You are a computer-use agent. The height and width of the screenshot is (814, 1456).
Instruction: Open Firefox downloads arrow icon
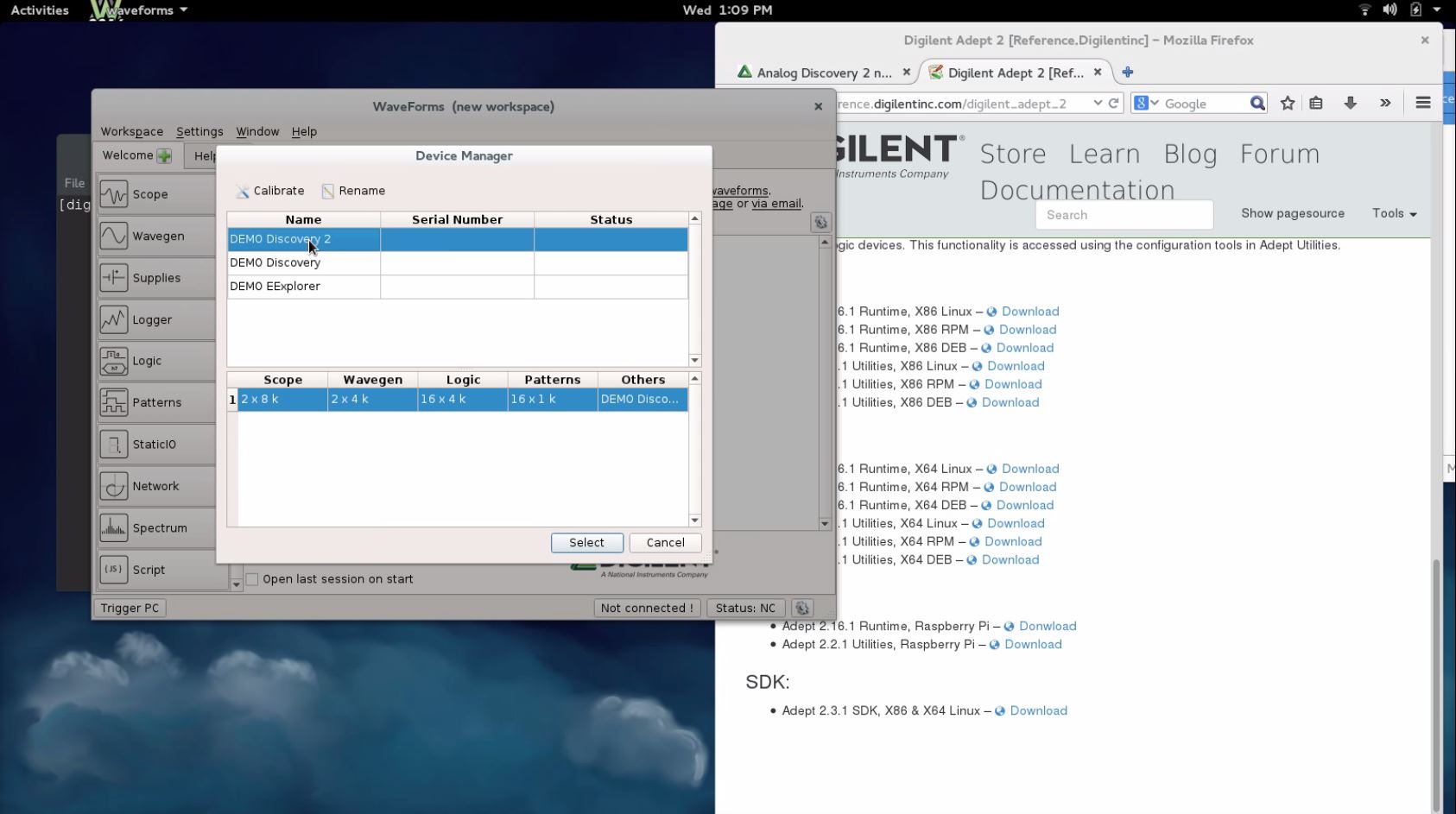click(1351, 104)
